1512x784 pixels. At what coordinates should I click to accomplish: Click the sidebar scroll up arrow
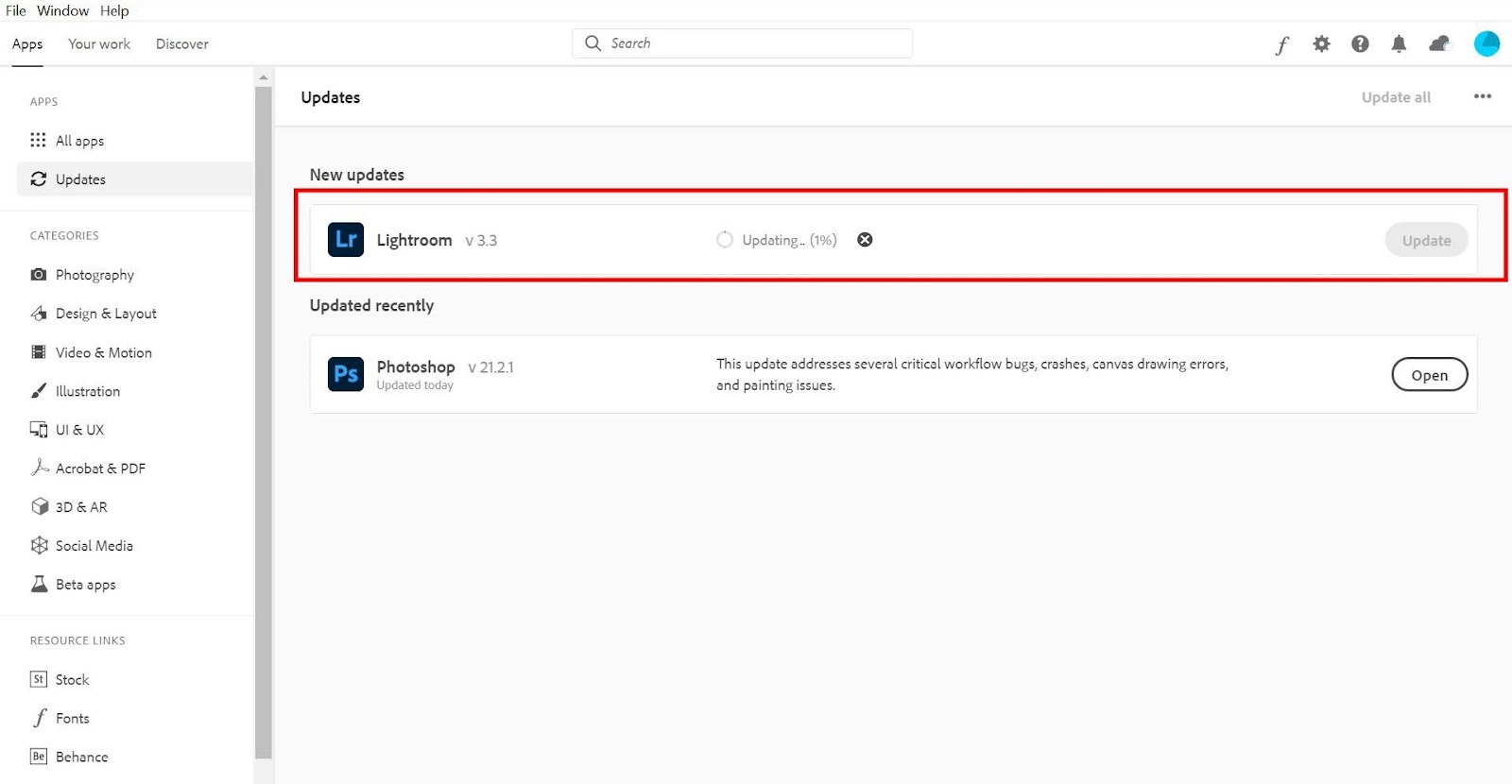click(264, 77)
